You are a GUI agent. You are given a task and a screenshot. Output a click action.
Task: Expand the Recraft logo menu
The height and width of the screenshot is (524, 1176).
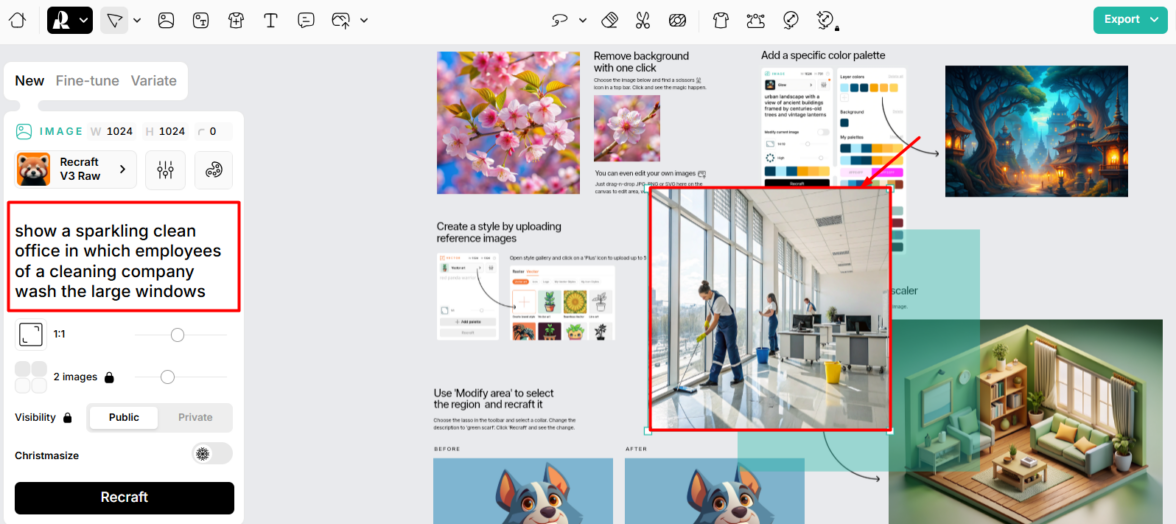click(x=70, y=20)
